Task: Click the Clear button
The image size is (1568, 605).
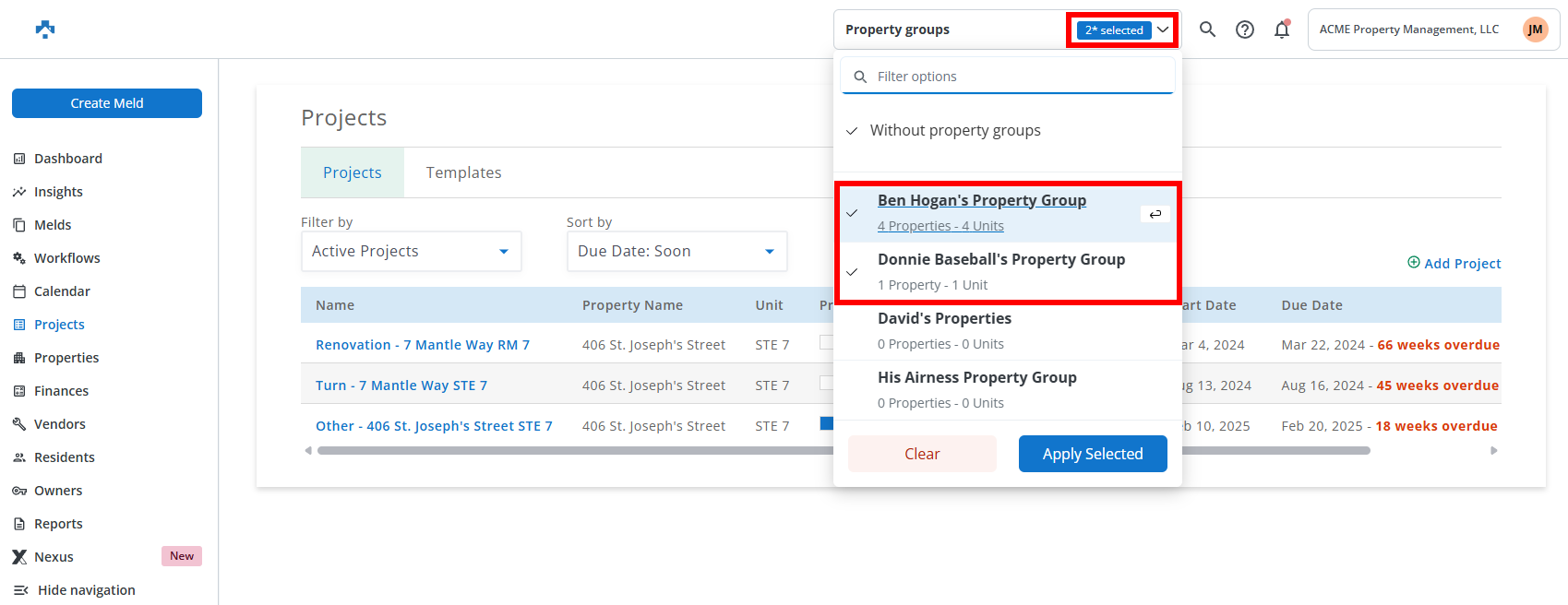Action: [x=921, y=454]
